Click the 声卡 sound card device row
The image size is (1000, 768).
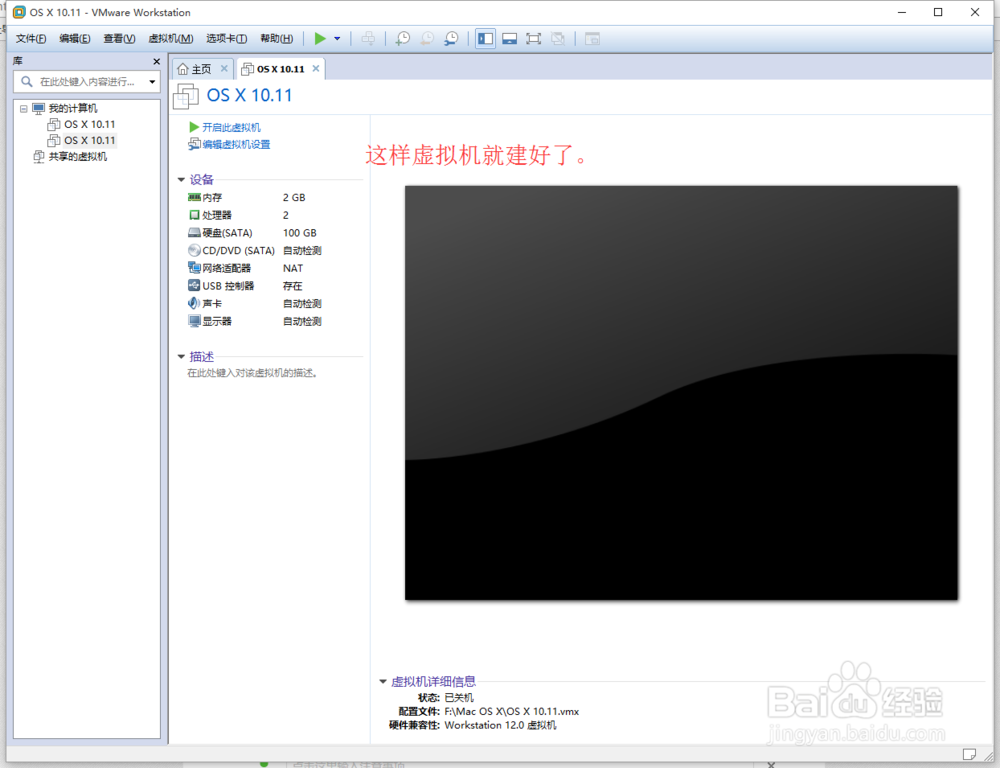255,304
